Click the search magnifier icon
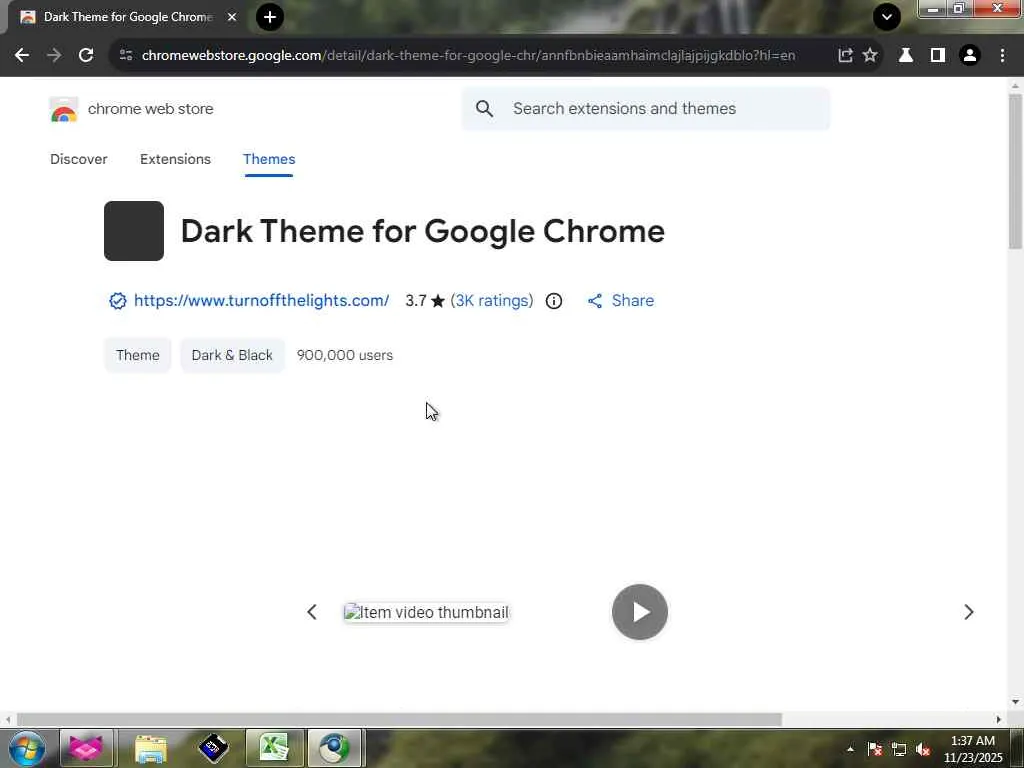This screenshot has height=768, width=1024. point(484,108)
